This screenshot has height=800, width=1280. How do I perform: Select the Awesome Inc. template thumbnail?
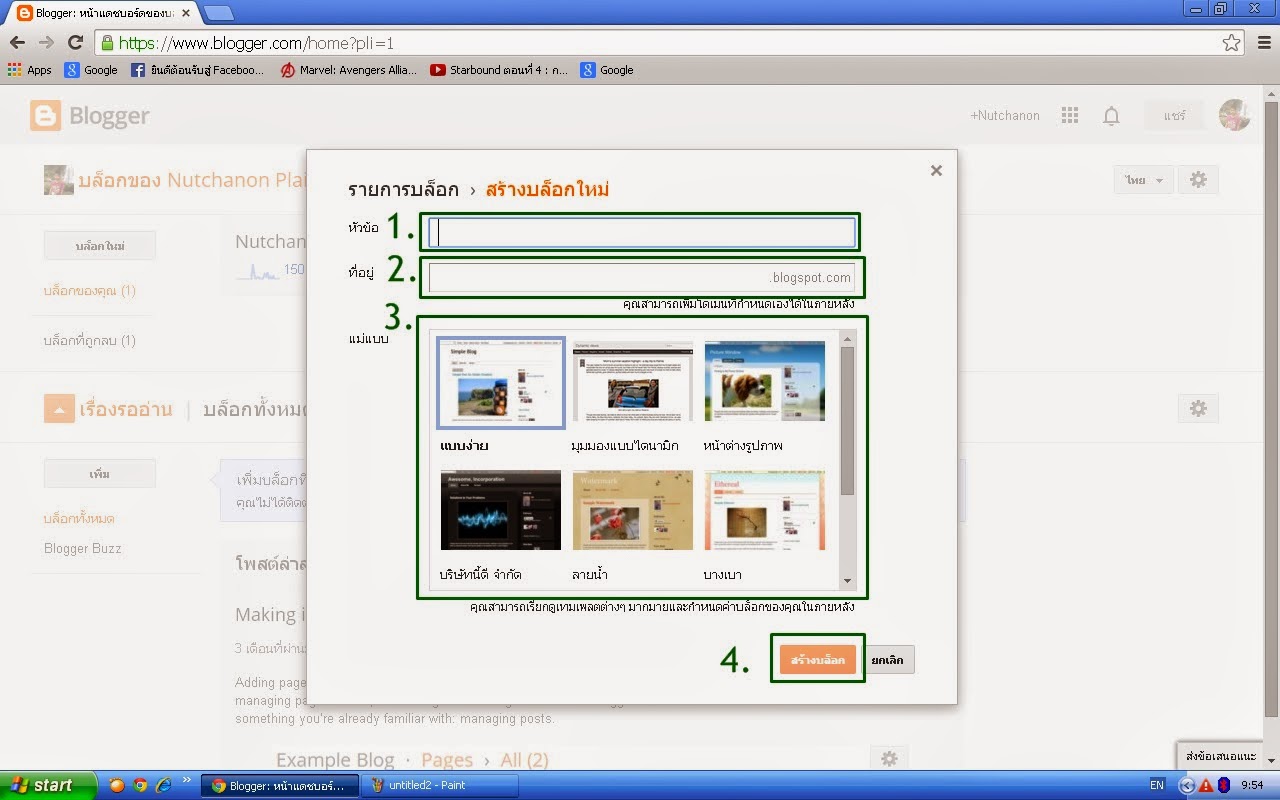(x=501, y=510)
